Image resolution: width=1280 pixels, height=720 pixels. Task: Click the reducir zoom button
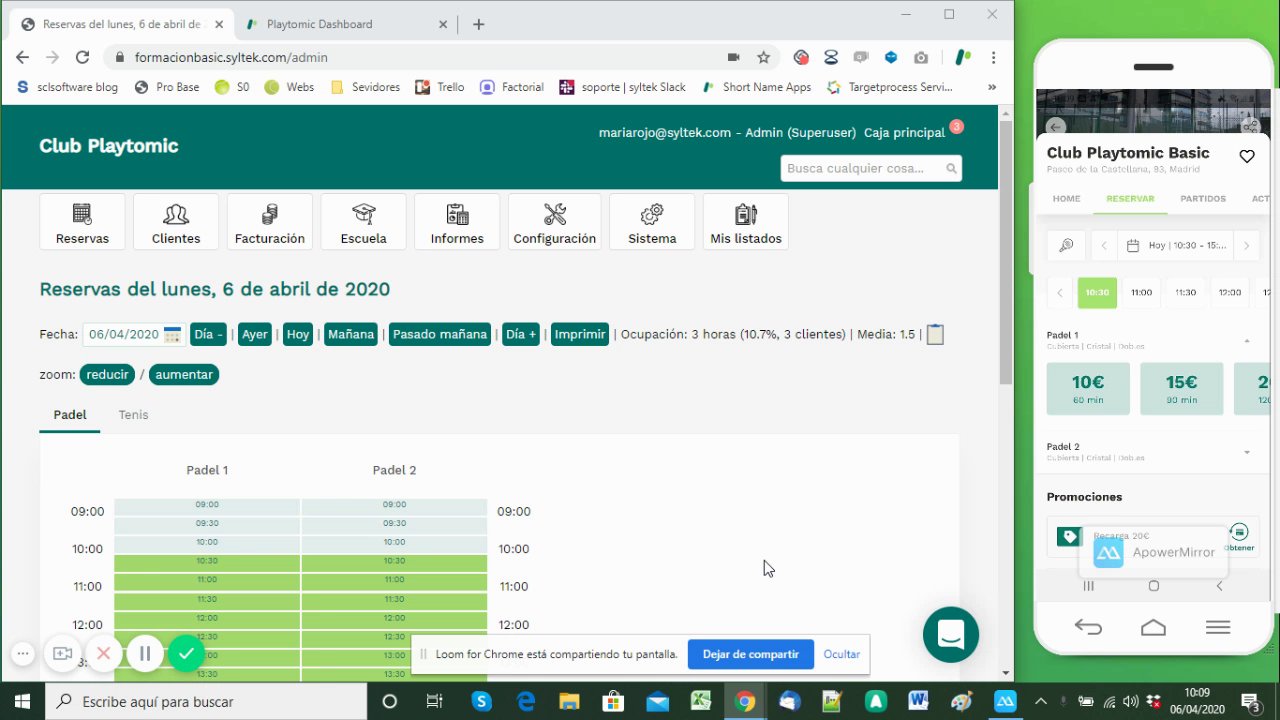[108, 374]
